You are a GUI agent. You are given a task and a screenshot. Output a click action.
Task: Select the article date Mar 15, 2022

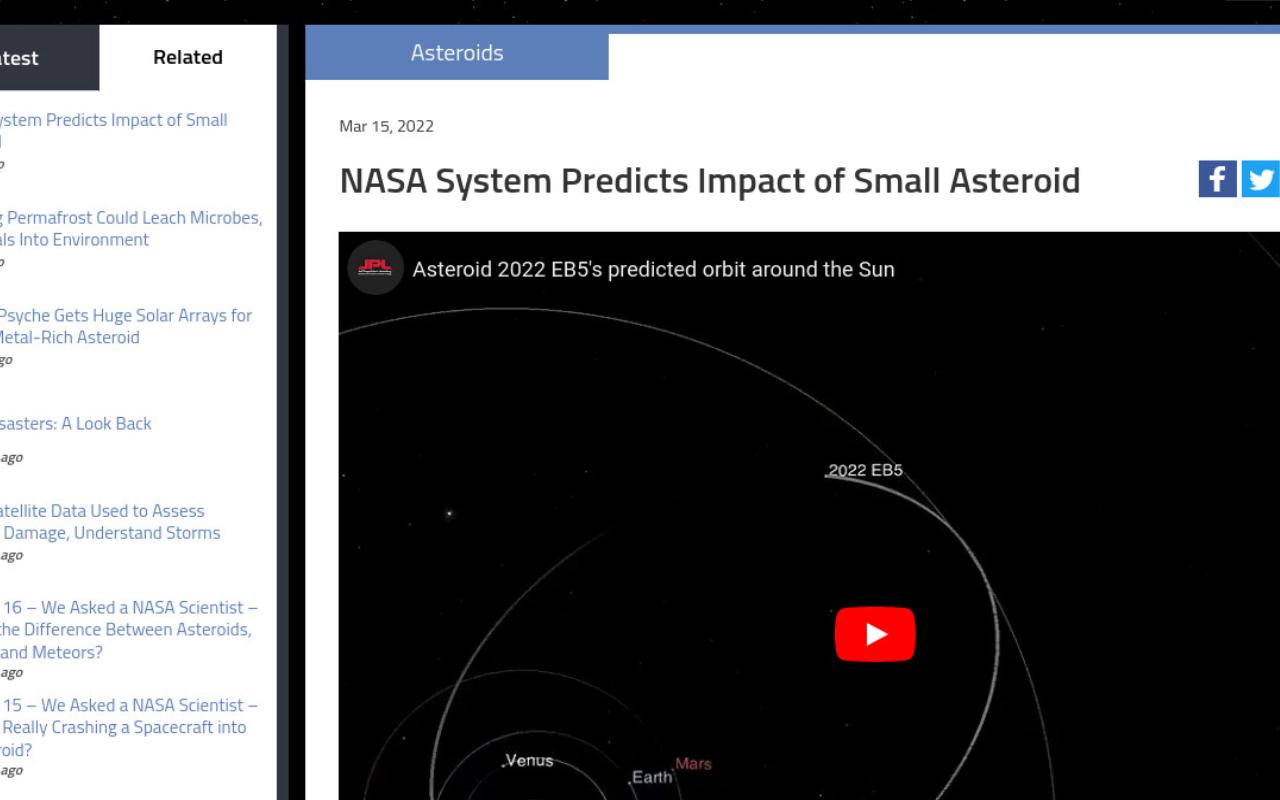[386, 126]
